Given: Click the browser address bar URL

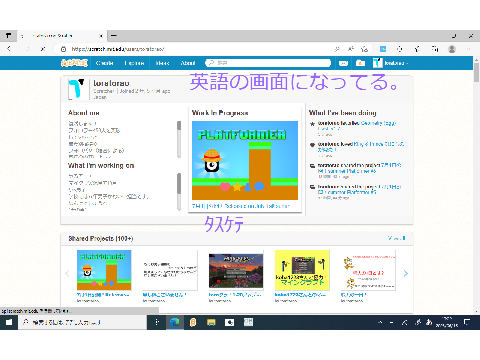Looking at the screenshot, I should pyautogui.click(x=118, y=49).
